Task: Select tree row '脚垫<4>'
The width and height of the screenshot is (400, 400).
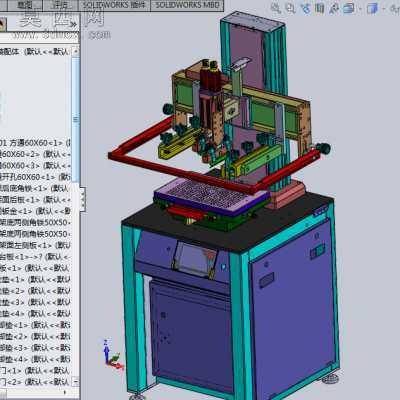Action: coord(35,359)
